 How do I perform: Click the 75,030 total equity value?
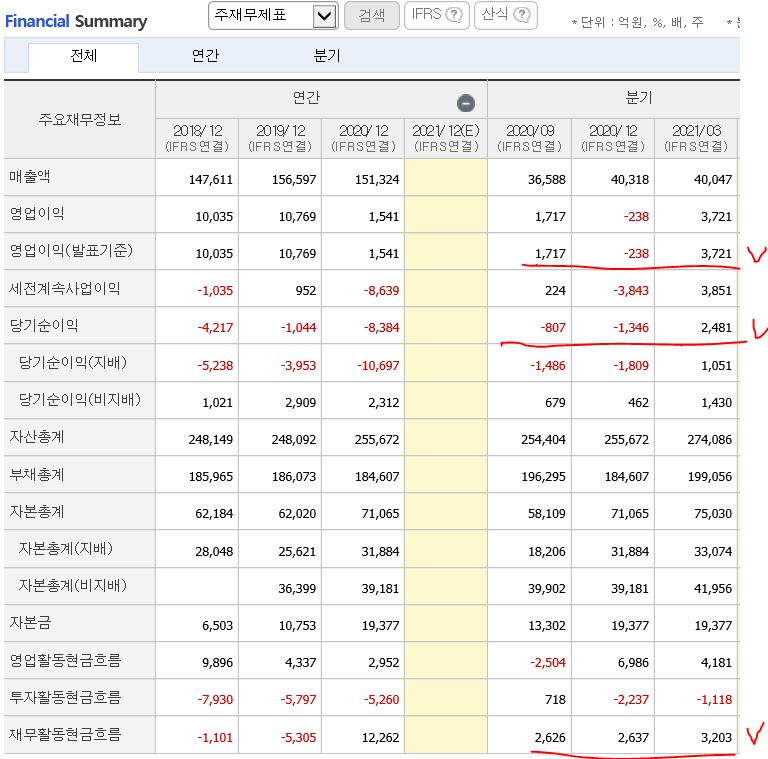(713, 514)
